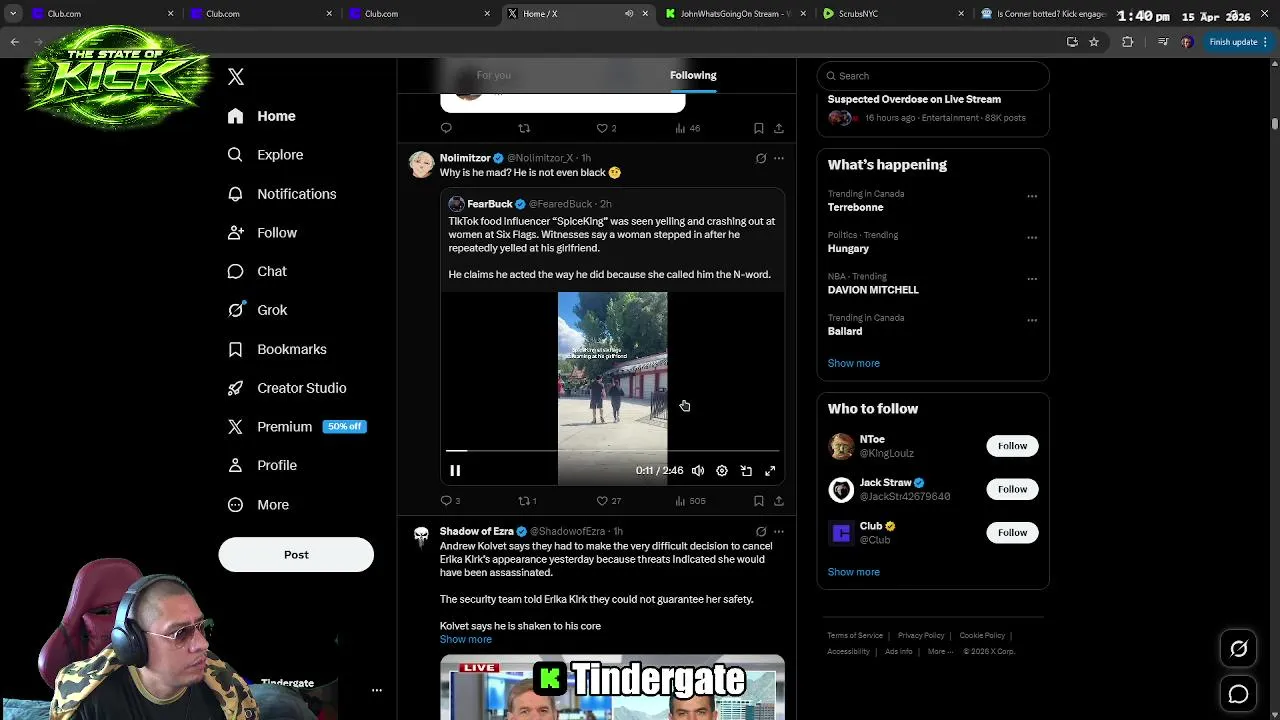Viewport: 1280px width, 720px height.
Task: Click Grok icon on Shadow of Ezra post
Action: [761, 531]
